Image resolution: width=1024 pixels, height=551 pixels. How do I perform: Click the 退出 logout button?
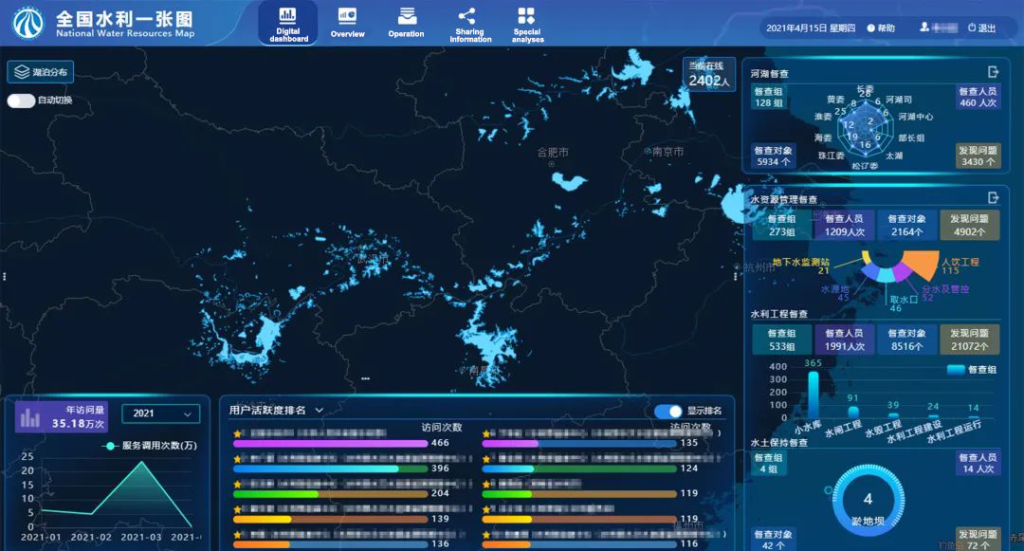[981, 28]
